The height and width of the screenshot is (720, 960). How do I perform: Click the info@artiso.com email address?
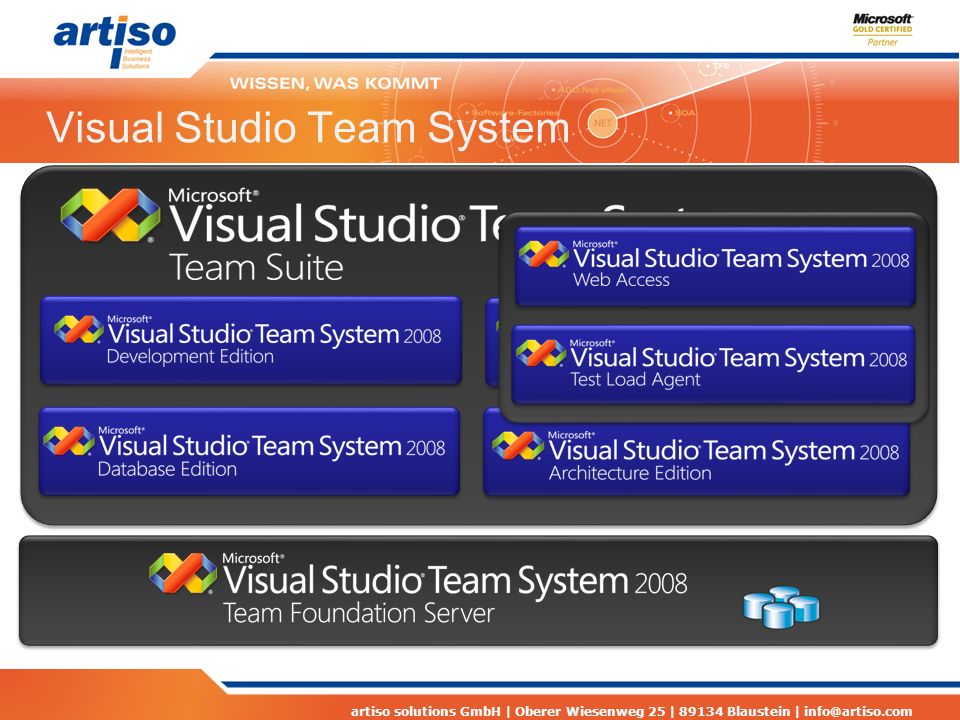pyautogui.click(x=858, y=711)
